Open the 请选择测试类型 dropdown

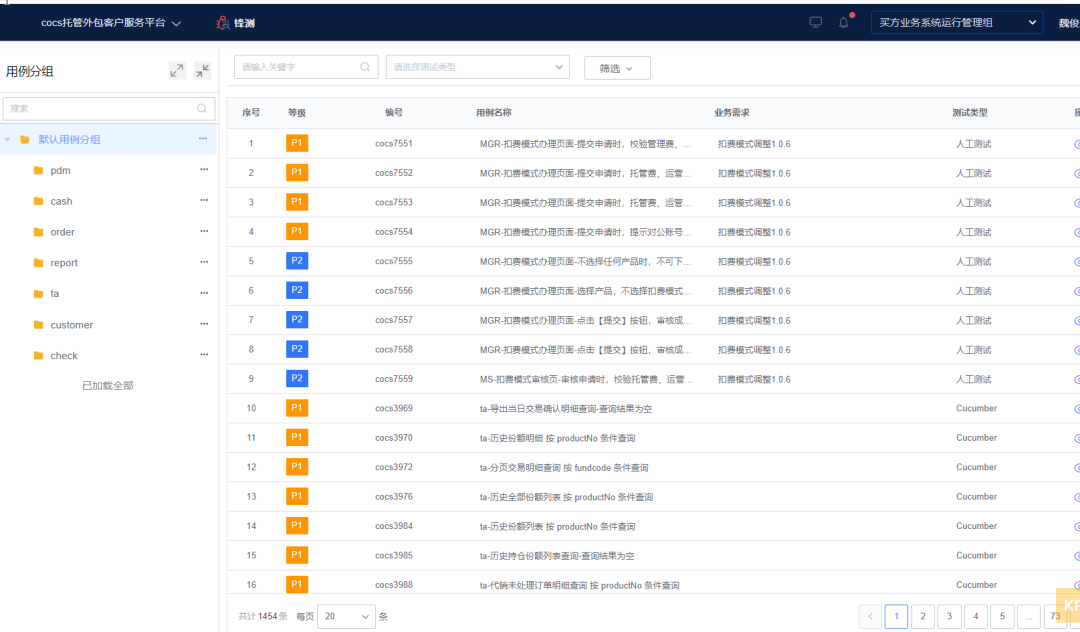[477, 67]
